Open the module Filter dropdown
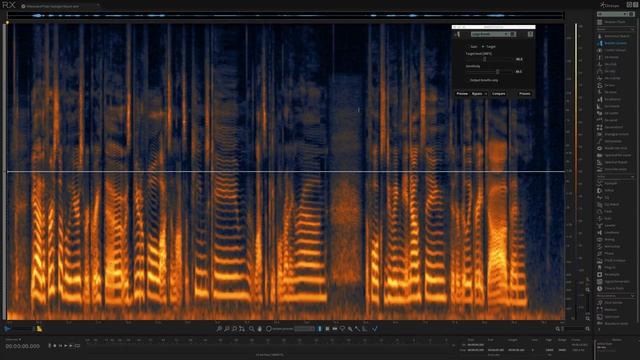The image size is (640, 360). pyautogui.click(x=612, y=14)
